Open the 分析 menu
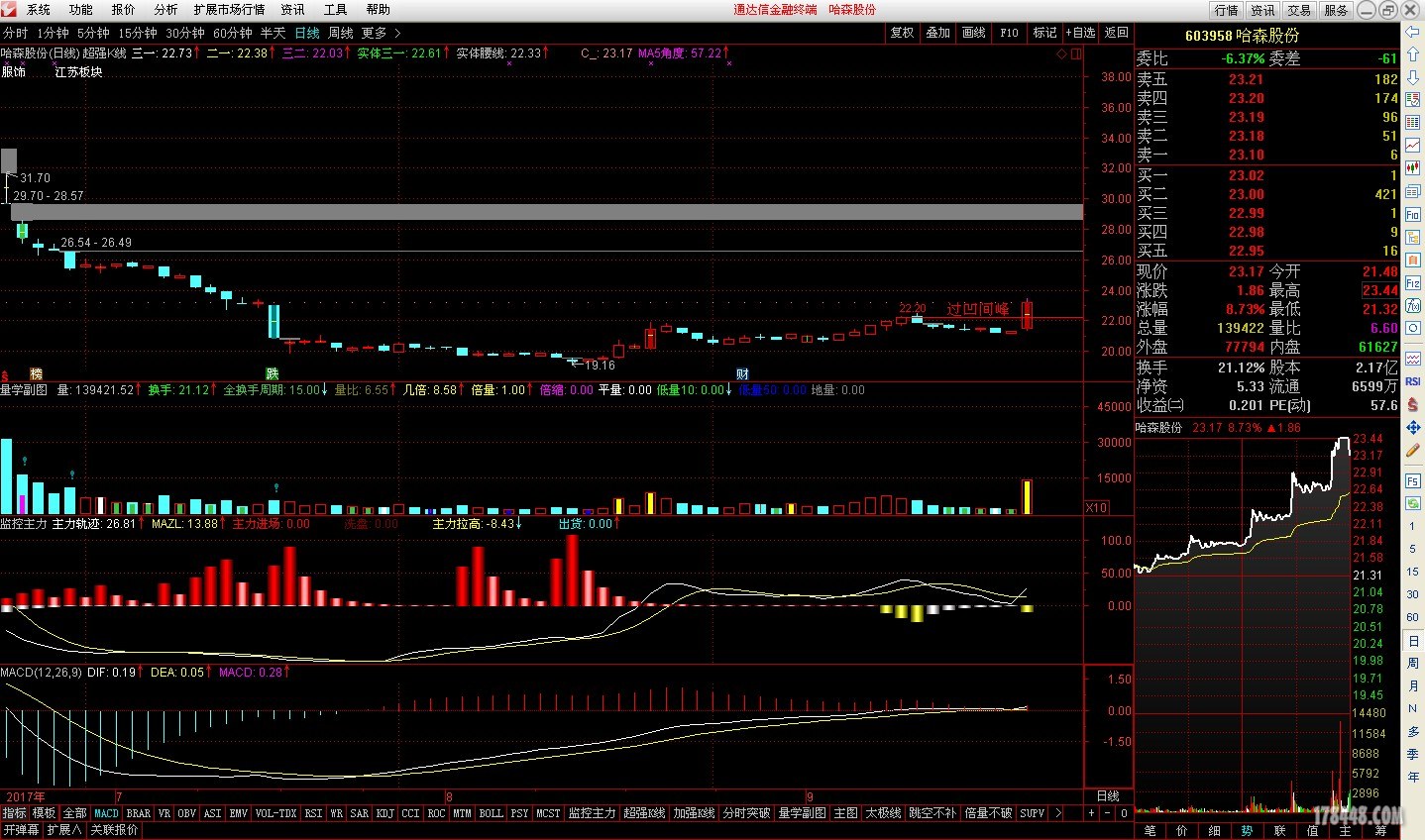This screenshot has height=840, width=1425. coord(166,9)
